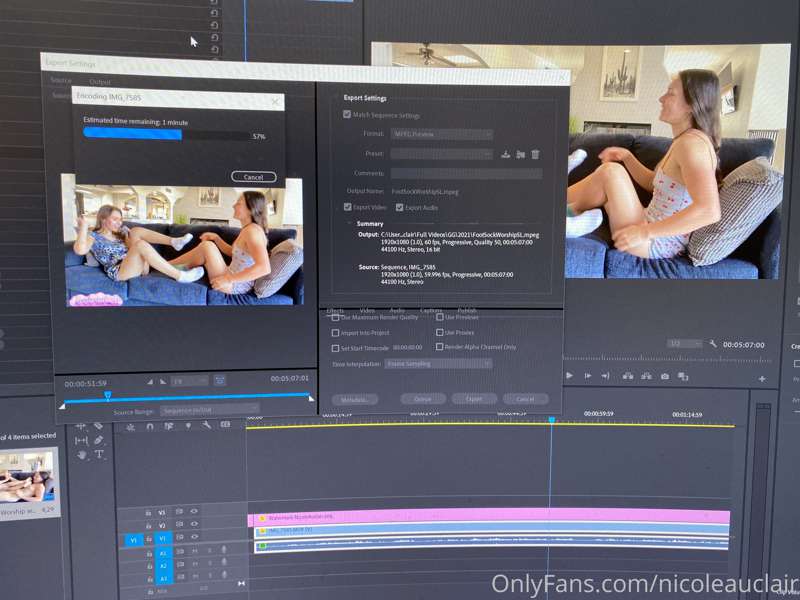Select the Type tool
The image size is (800, 600).
pos(99,454)
